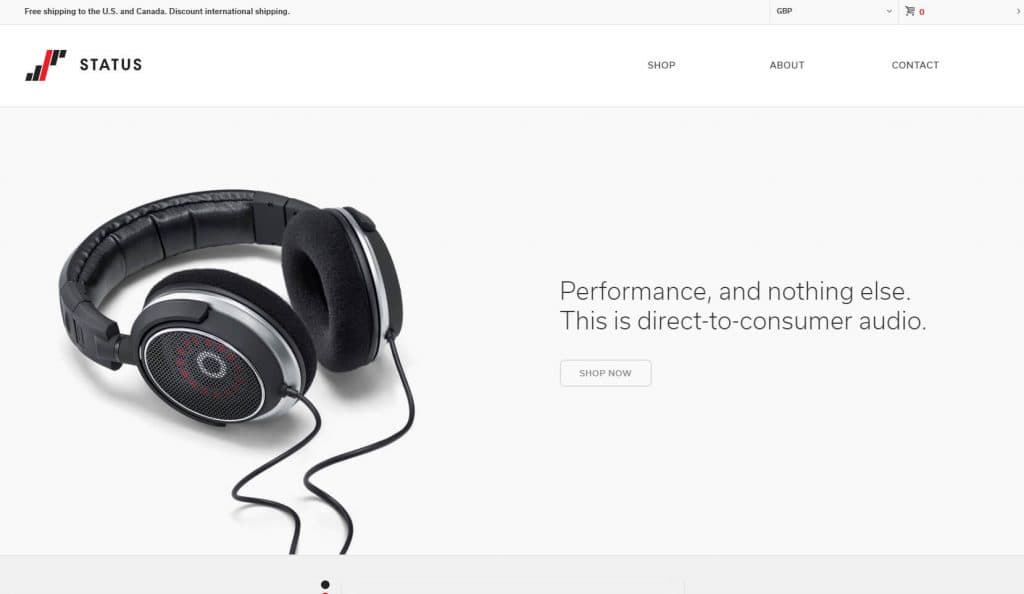The height and width of the screenshot is (594, 1024).
Task: Go to the ABOUT page
Action: click(787, 65)
